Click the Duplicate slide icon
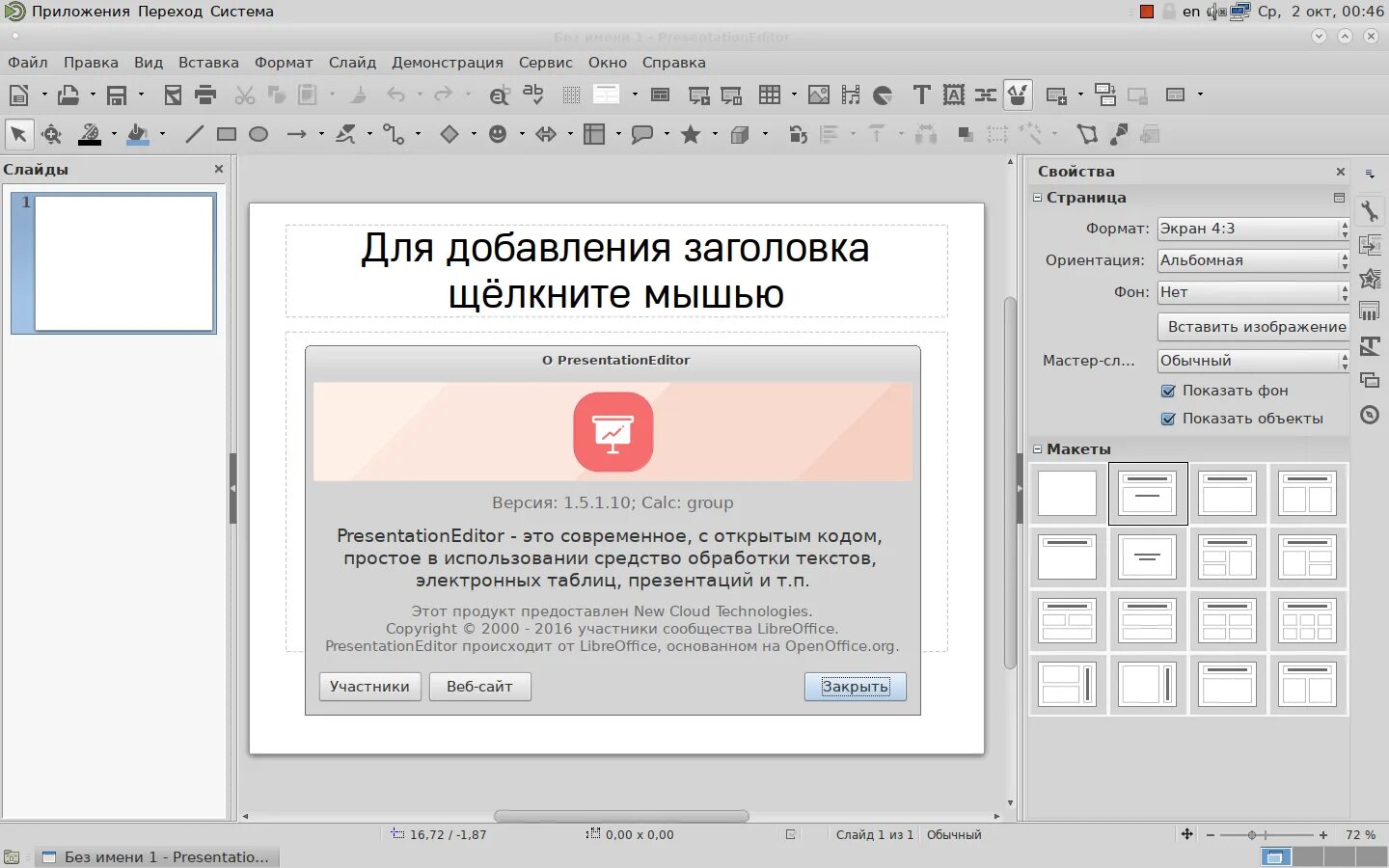1389x868 pixels. [x=1105, y=95]
